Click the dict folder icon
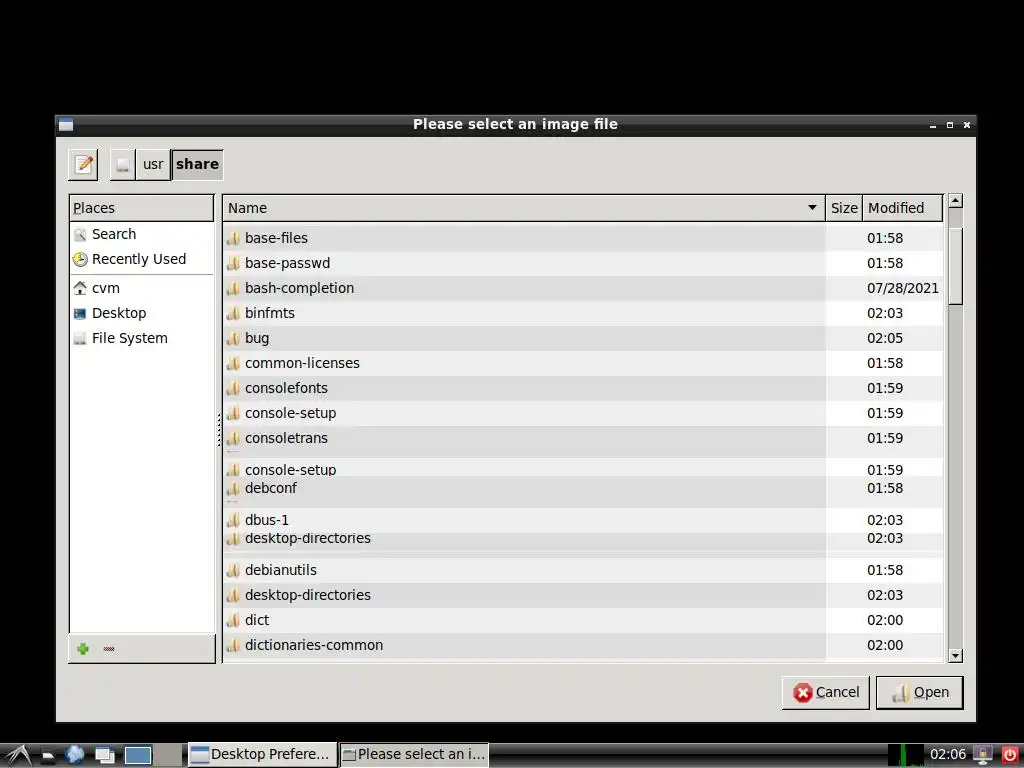1024x768 pixels. tap(233, 620)
